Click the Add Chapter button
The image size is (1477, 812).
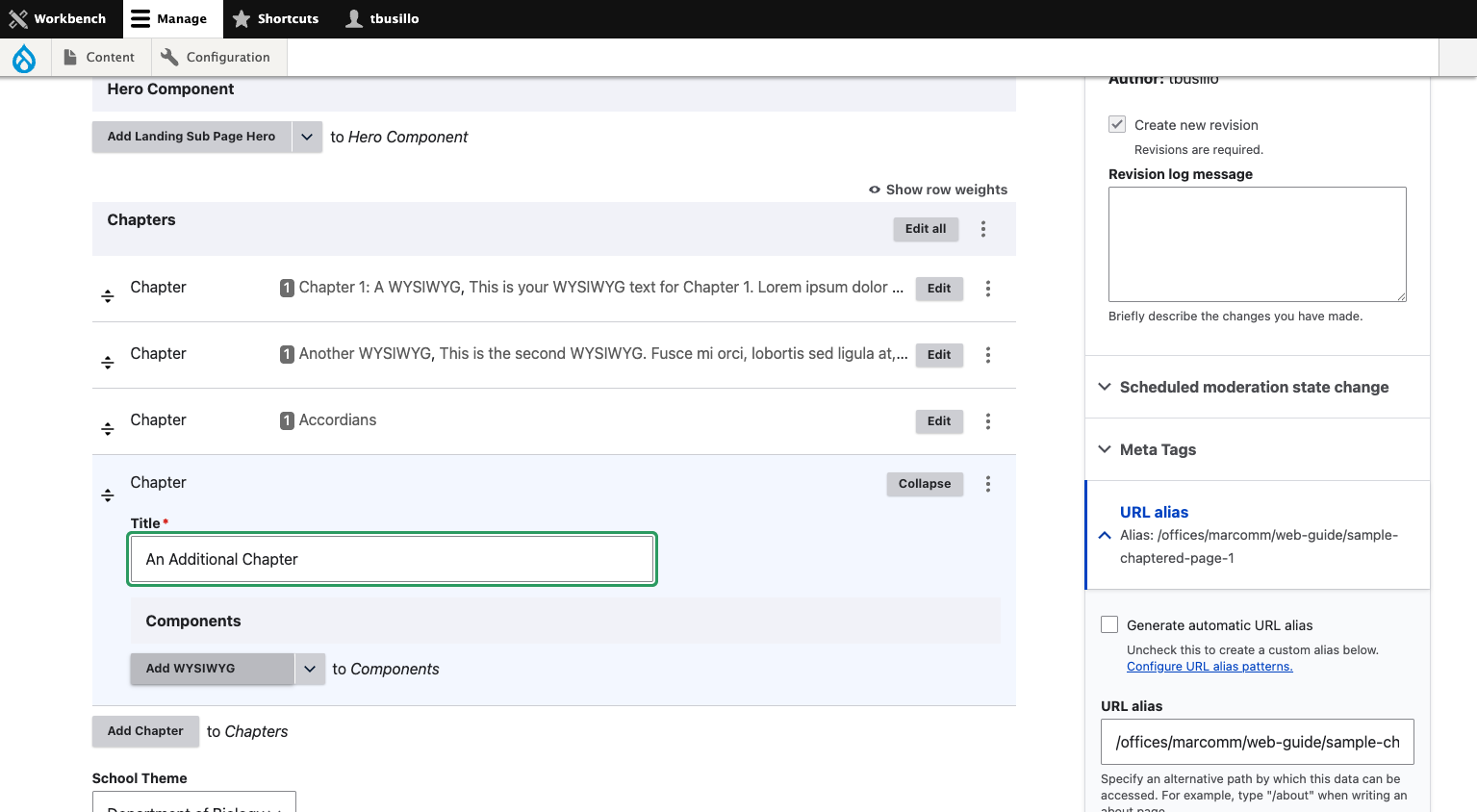(145, 731)
